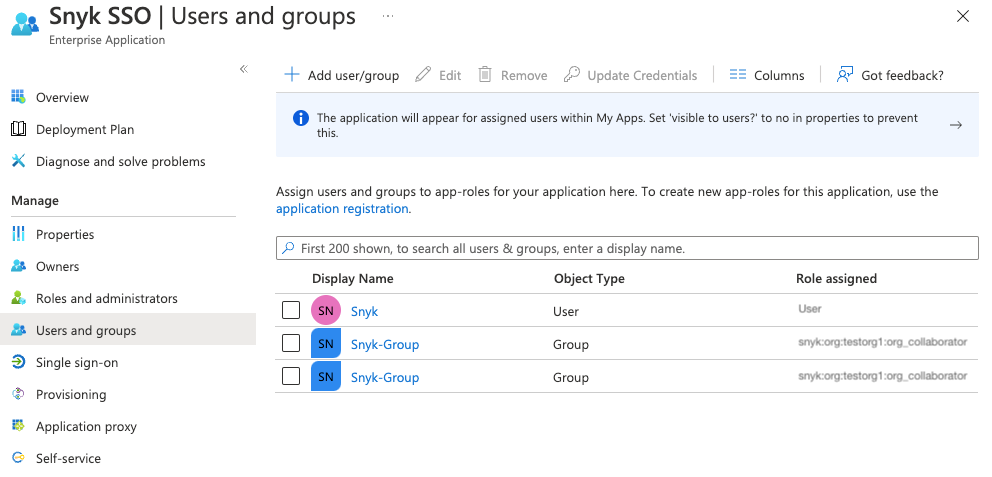Viewport: 992px width, 477px height.
Task: Click the key Update Credentials icon
Action: [x=571, y=75]
